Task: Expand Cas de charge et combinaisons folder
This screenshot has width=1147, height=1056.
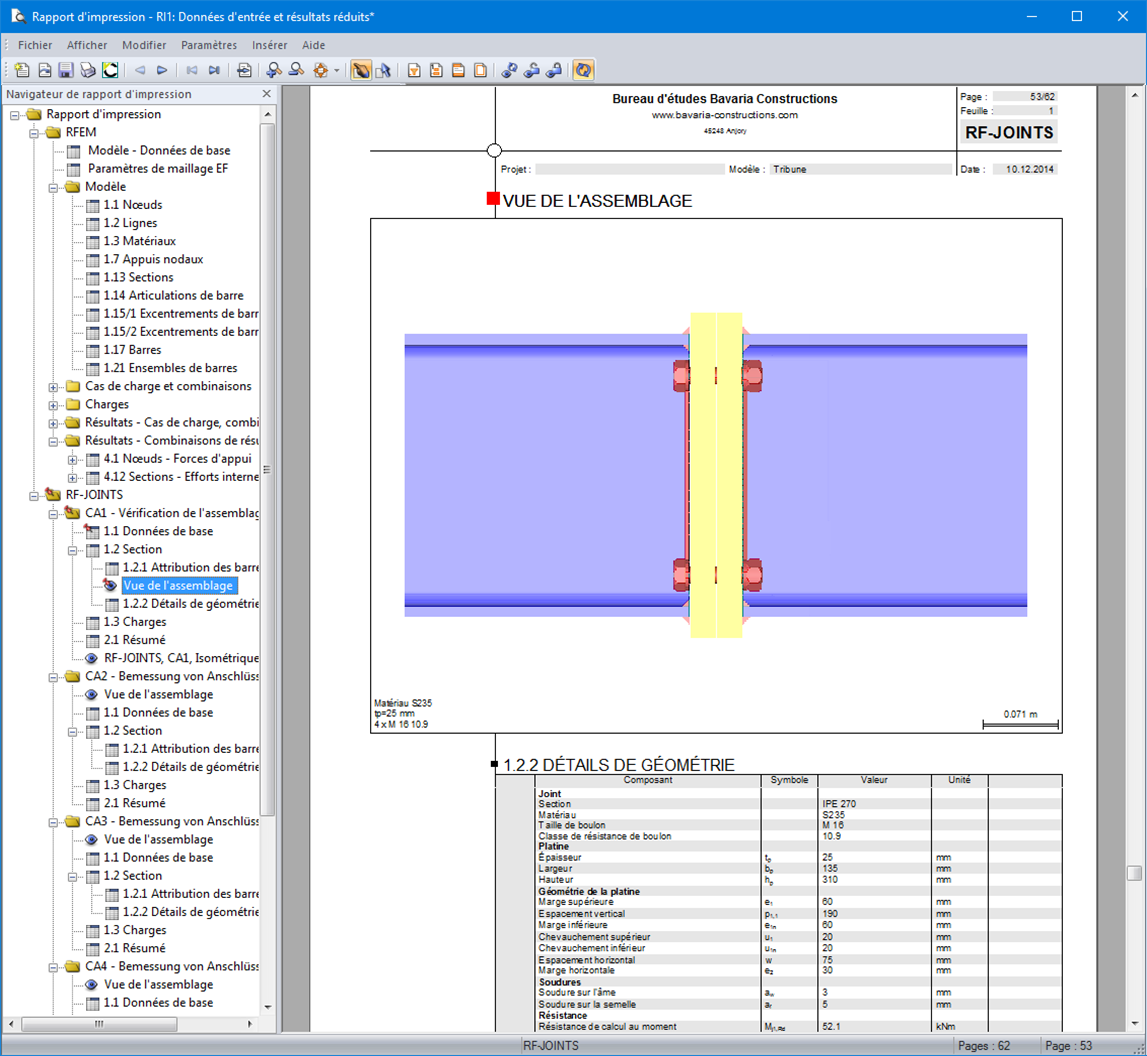Action: (x=53, y=387)
